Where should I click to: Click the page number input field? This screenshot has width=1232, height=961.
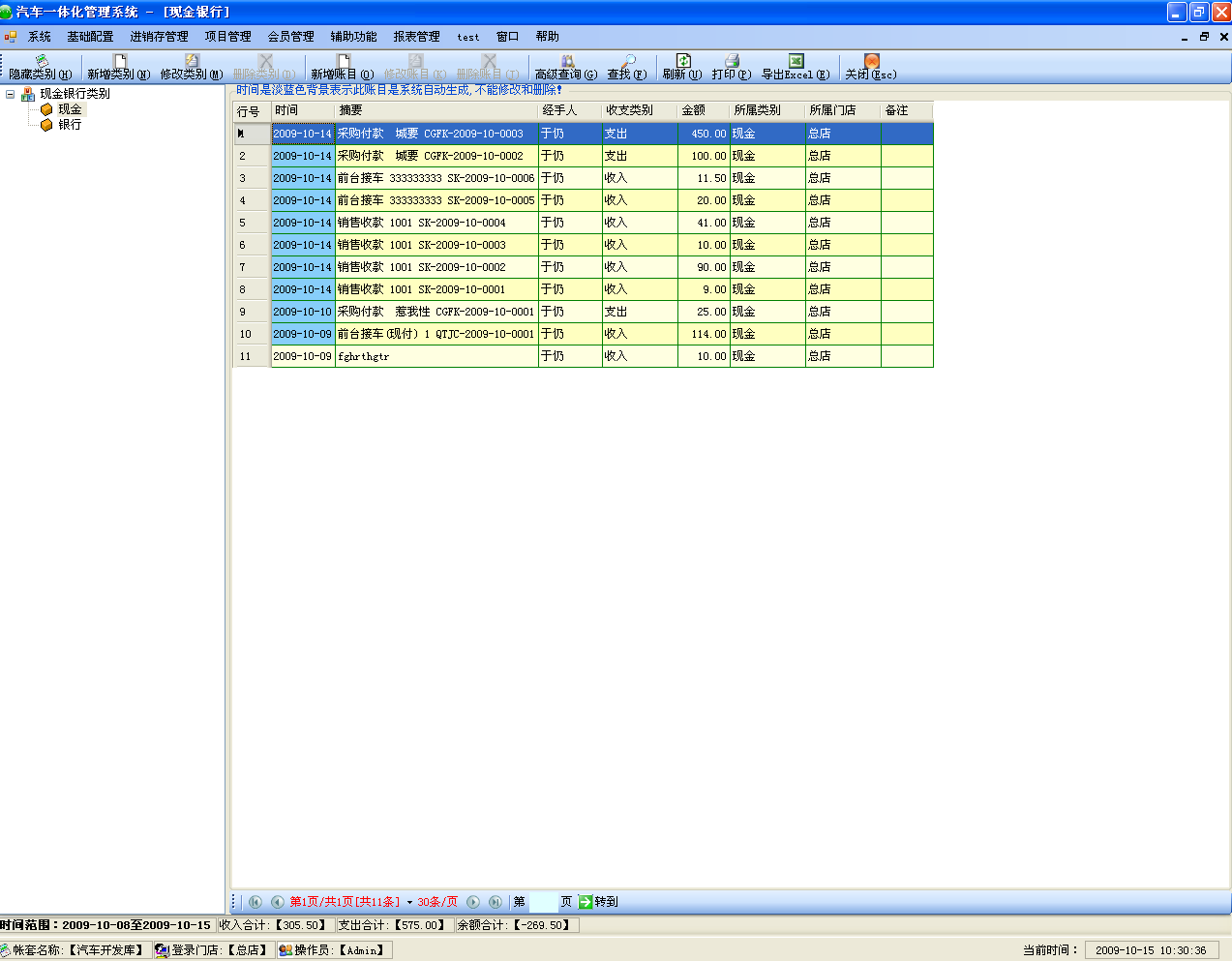click(543, 902)
